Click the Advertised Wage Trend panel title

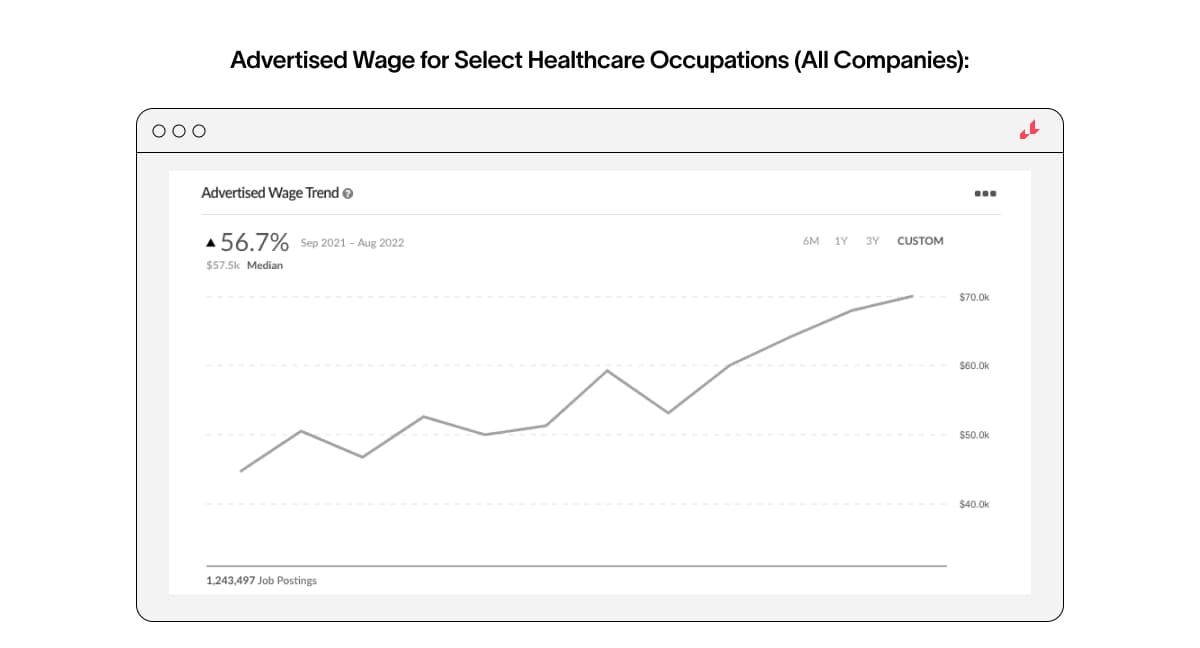coord(270,193)
